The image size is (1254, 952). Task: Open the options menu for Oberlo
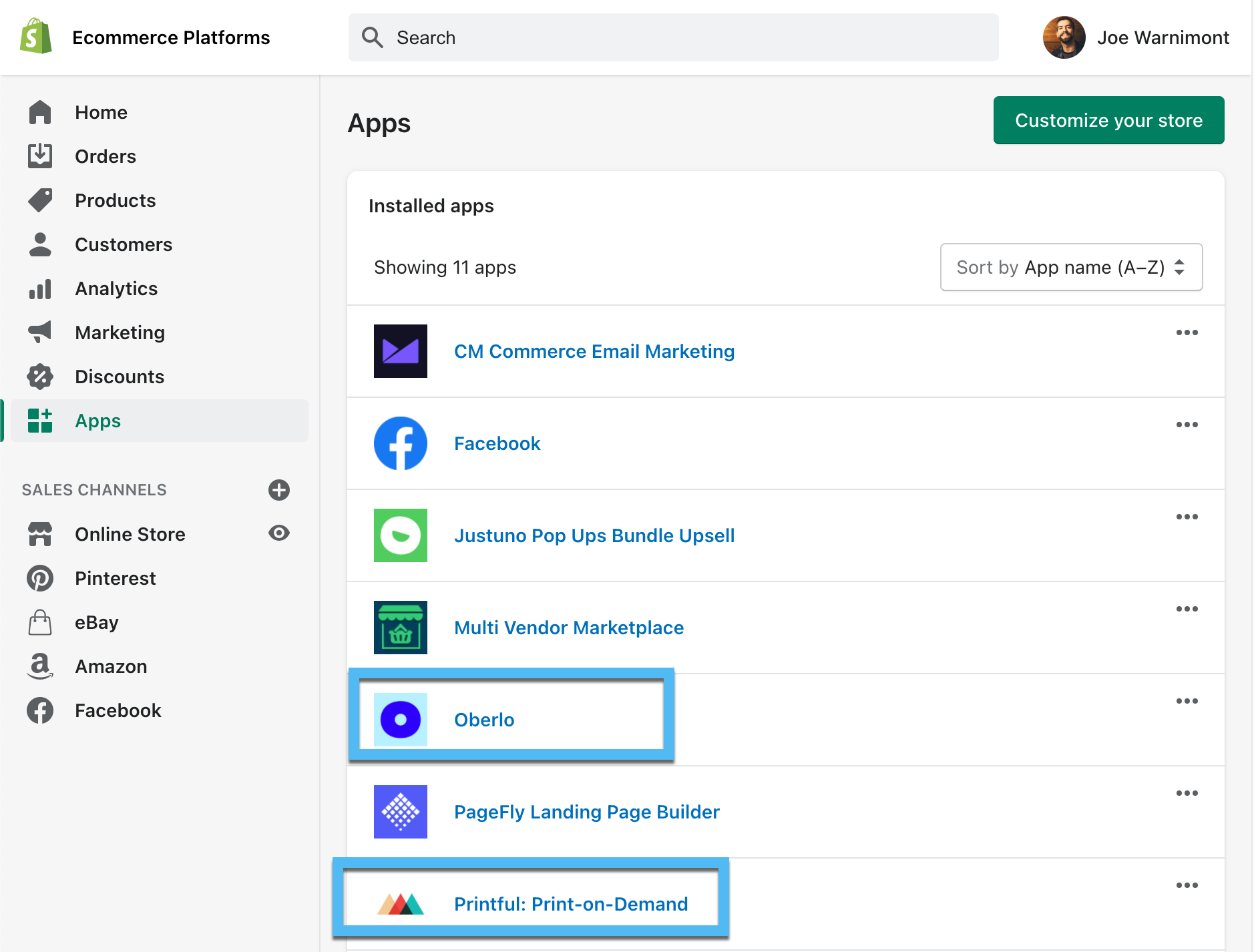[x=1187, y=701]
